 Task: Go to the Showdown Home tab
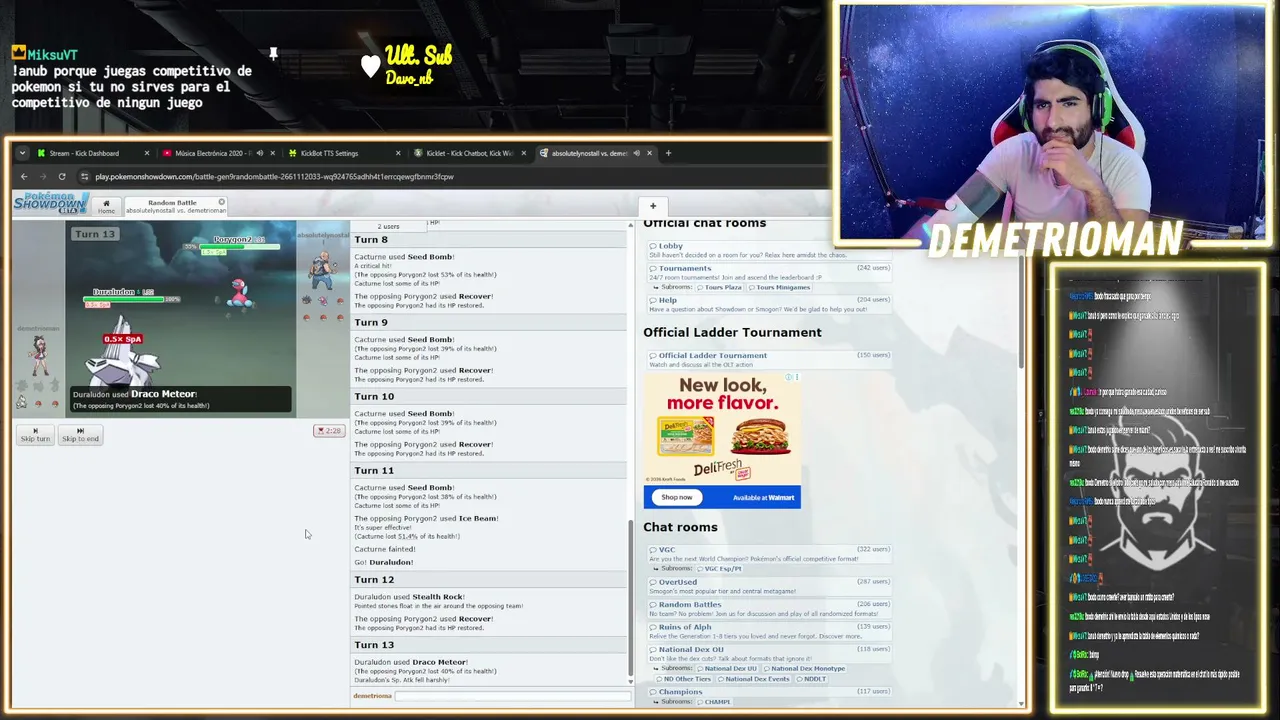106,206
